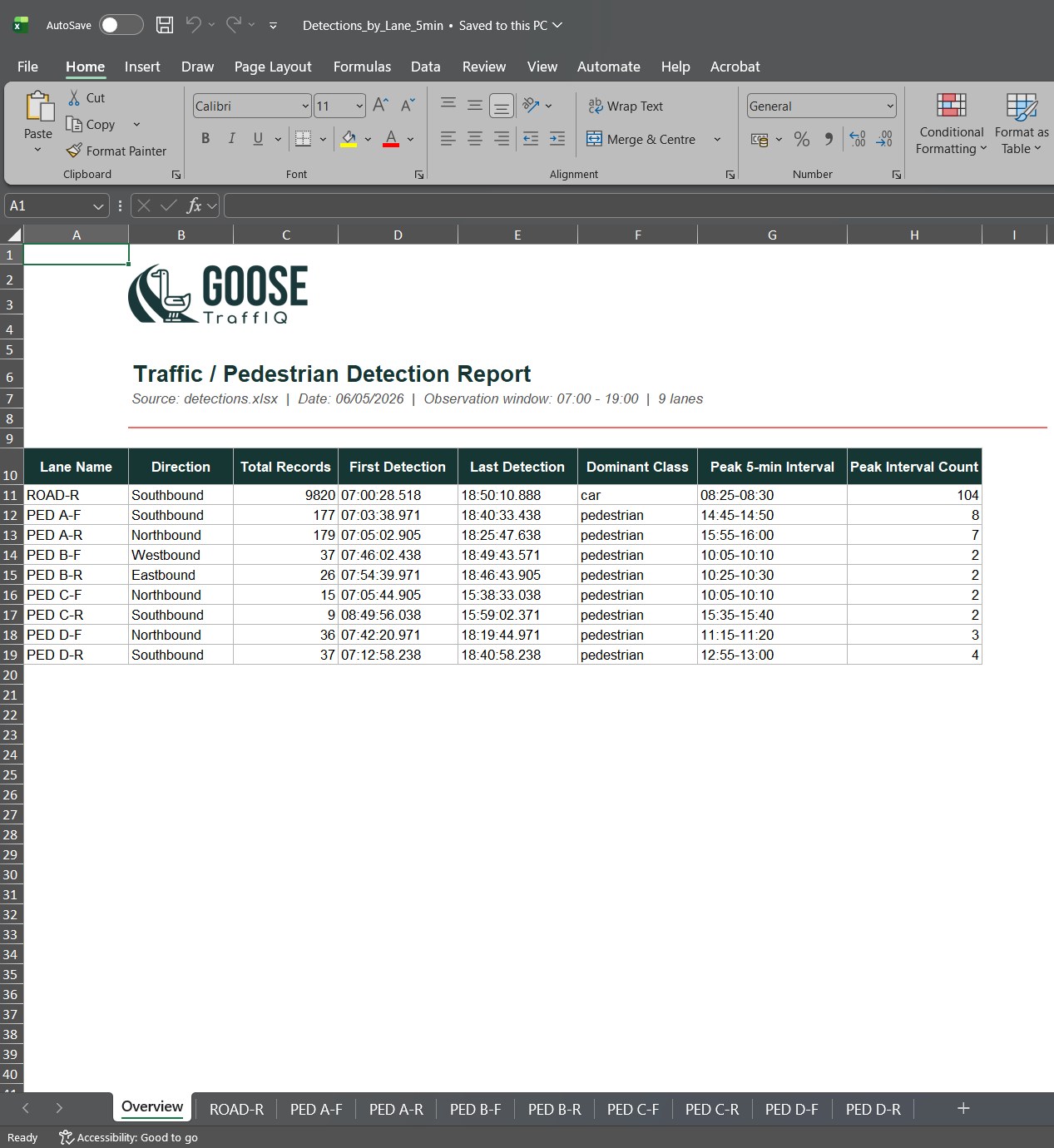Click middle align icon
Viewport: 1054px width, 1148px height.
[x=474, y=105]
